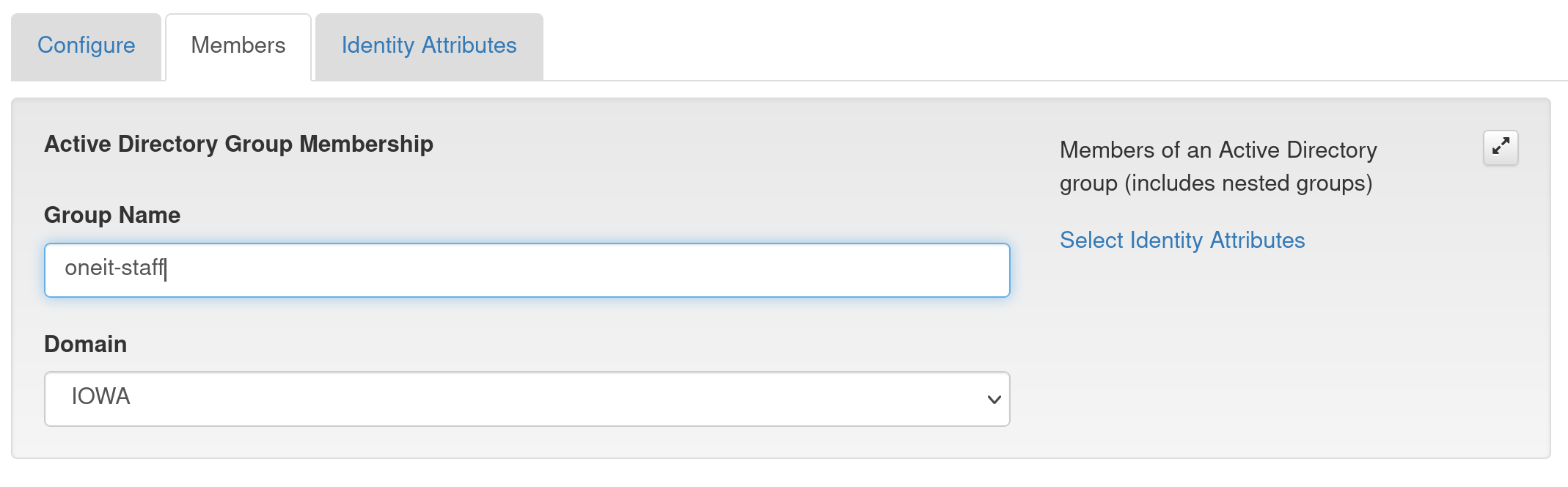Click the word Attributes in the blue link
The image size is (1568, 487).
[1257, 240]
